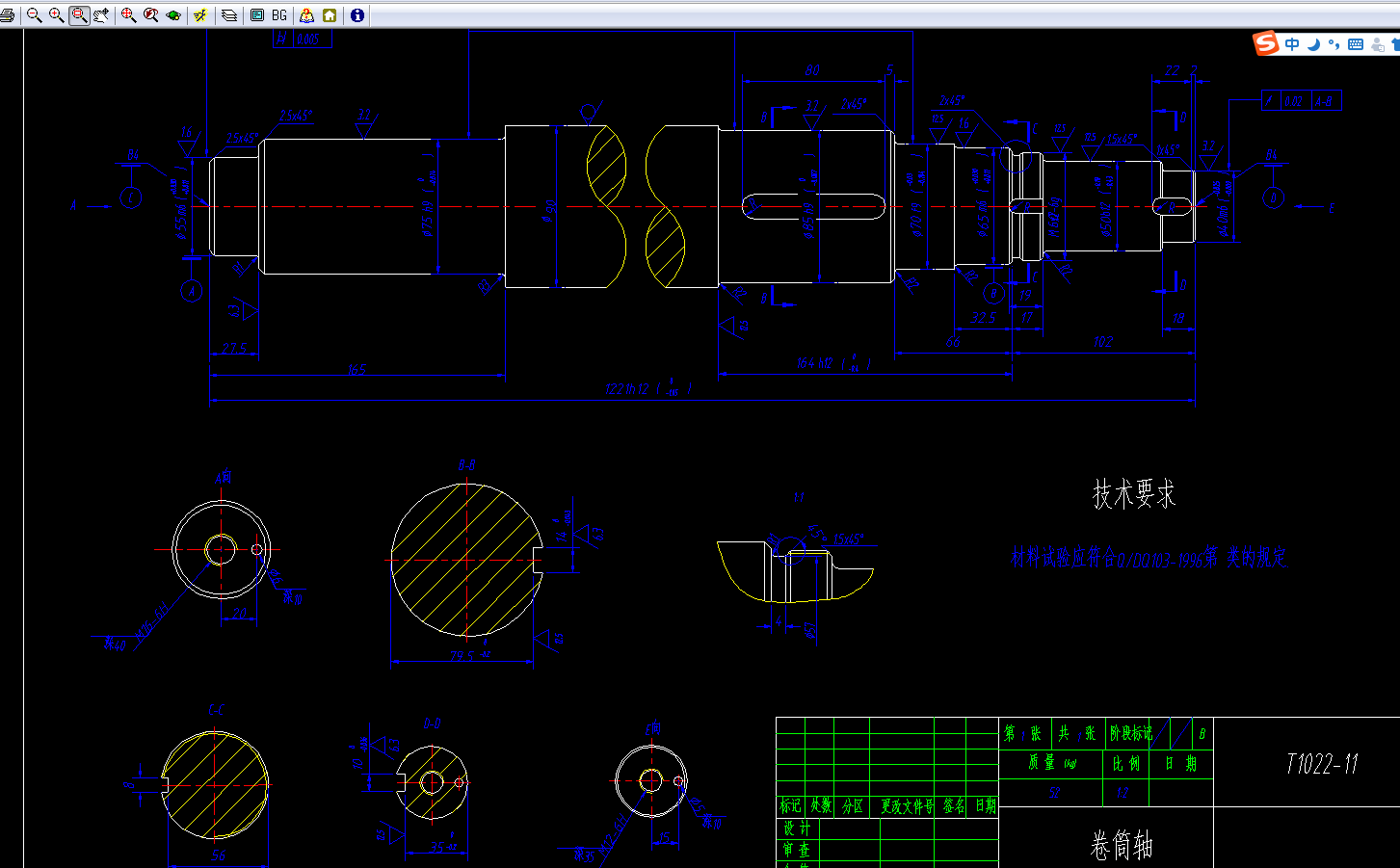1400x868 pixels.
Task: Toggle the BG background color button
Action: point(279,15)
